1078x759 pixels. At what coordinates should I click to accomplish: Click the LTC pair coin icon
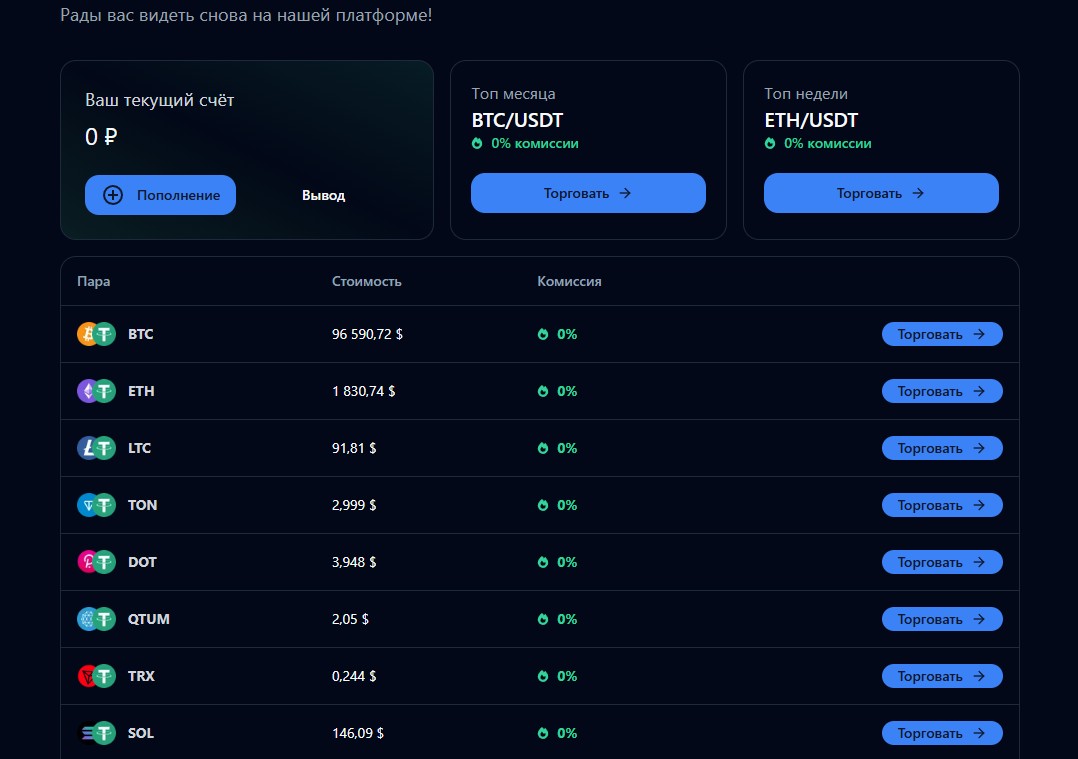96,448
